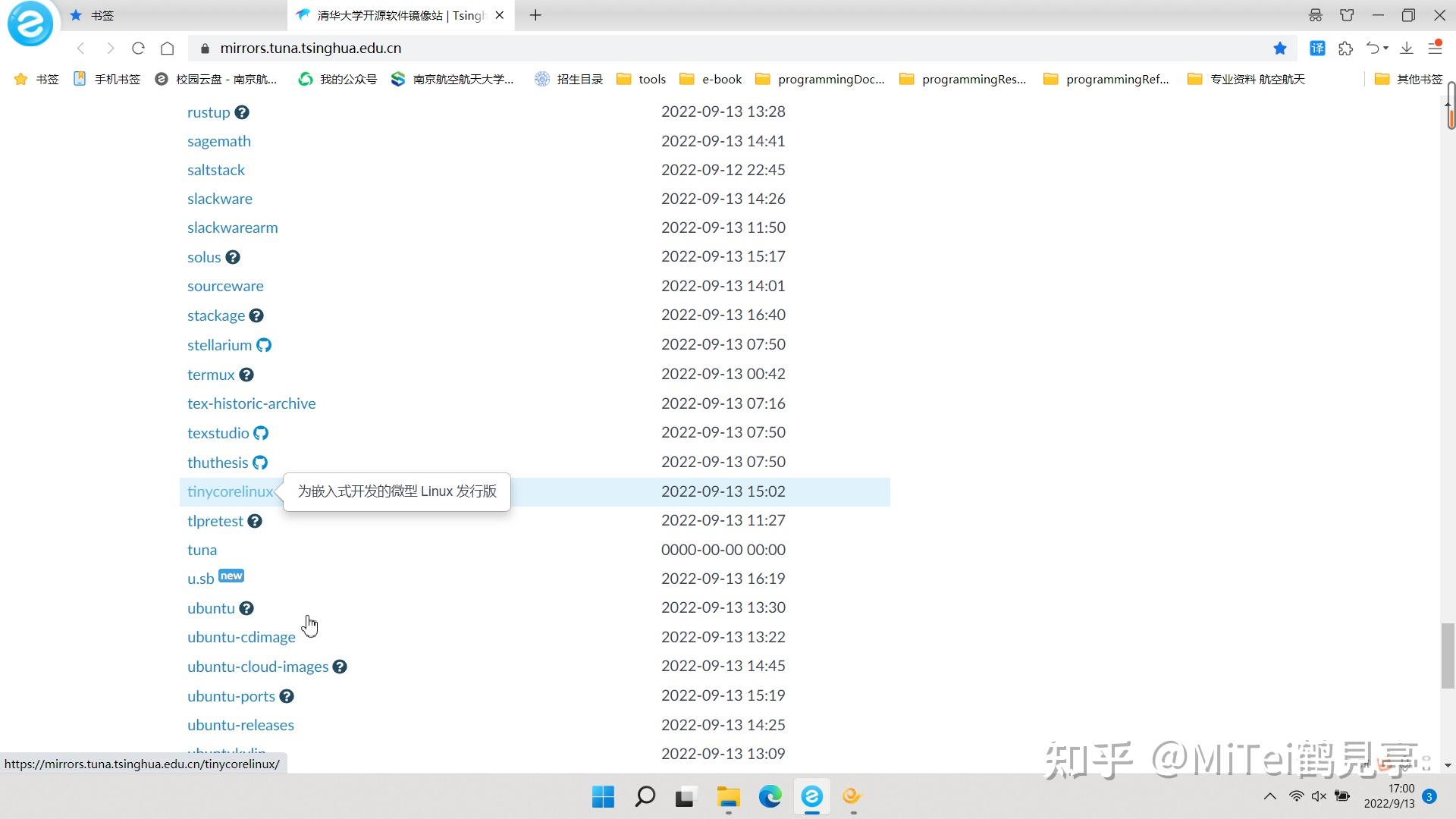Image resolution: width=1456 pixels, height=819 pixels.
Task: Click the page vertical scrollbar thumb
Action: coord(1448,655)
